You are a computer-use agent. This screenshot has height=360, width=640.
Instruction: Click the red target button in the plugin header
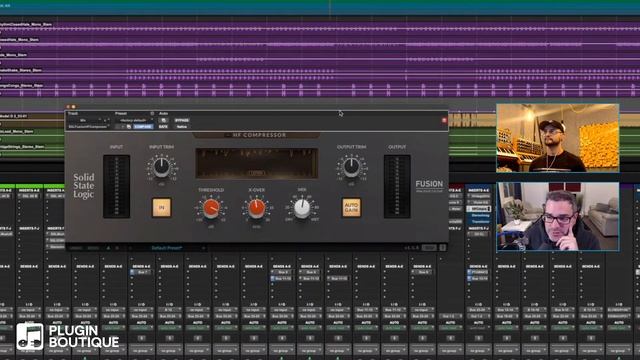click(x=444, y=120)
